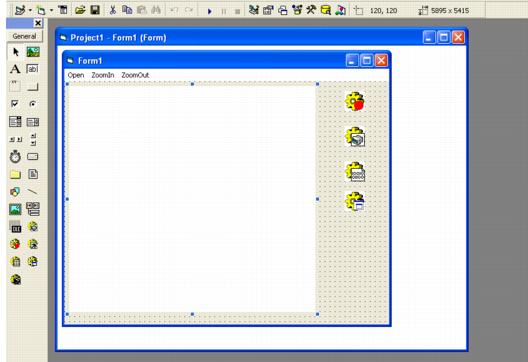Save the project with disk icon

(x=95, y=10)
